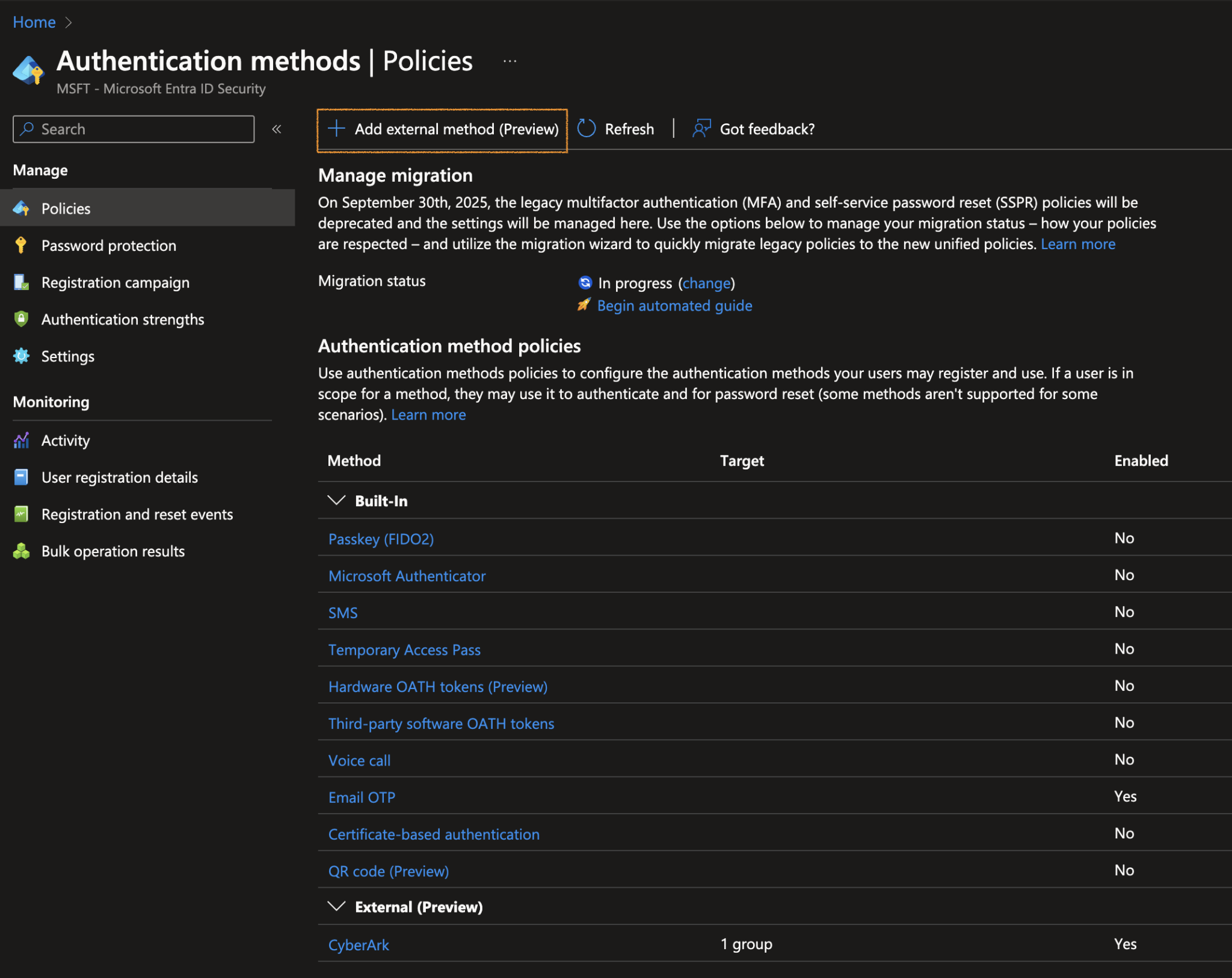Screen dimensions: 1232x978
Task: Click the rocket icon beside Begin automated guide
Action: (584, 306)
